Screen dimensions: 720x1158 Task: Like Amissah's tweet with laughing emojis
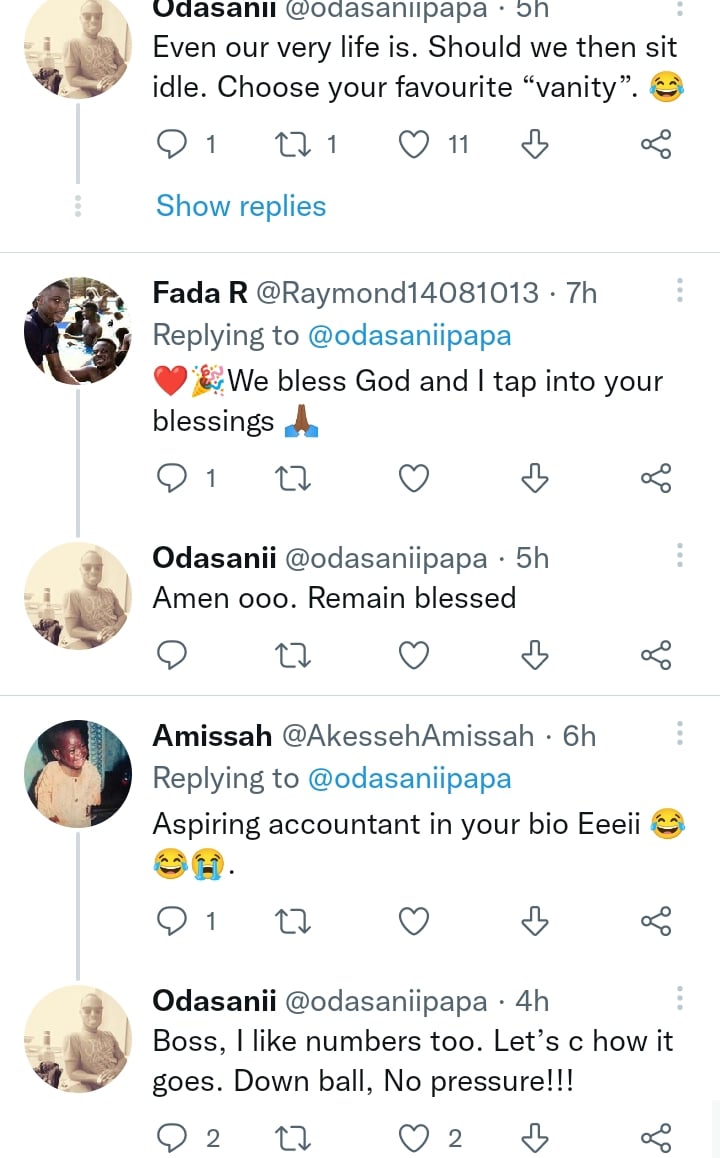[413, 921]
